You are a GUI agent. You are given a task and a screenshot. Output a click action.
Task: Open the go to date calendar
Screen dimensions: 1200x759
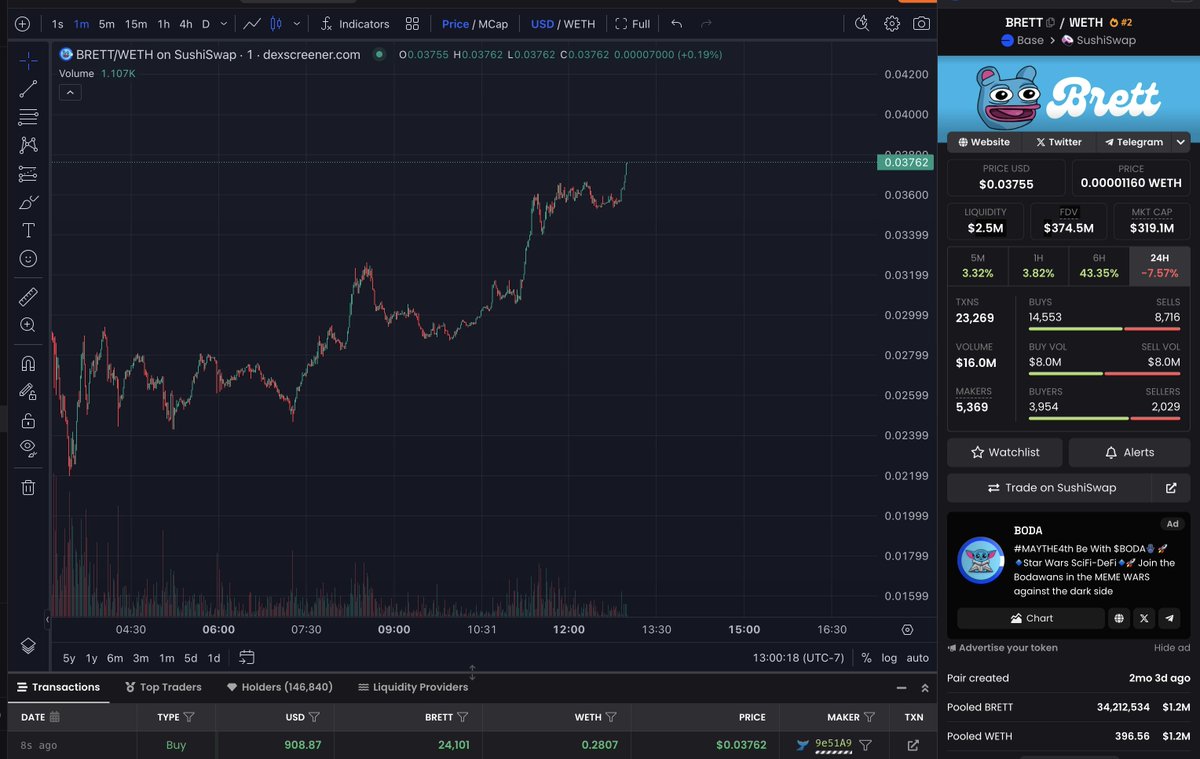(247, 658)
